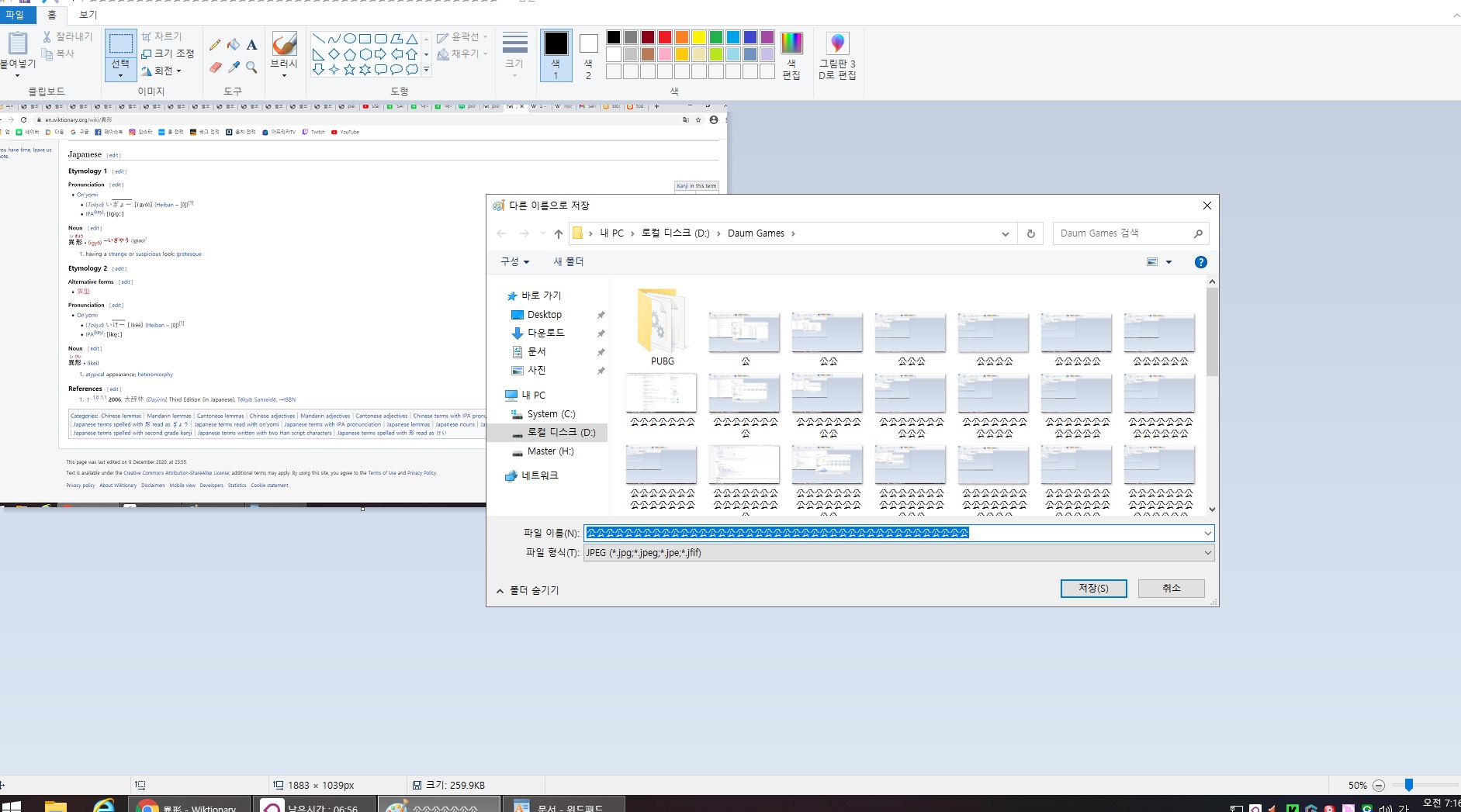Click the New folder (새 폴더) button
Image resolution: width=1461 pixels, height=812 pixels.
click(569, 262)
